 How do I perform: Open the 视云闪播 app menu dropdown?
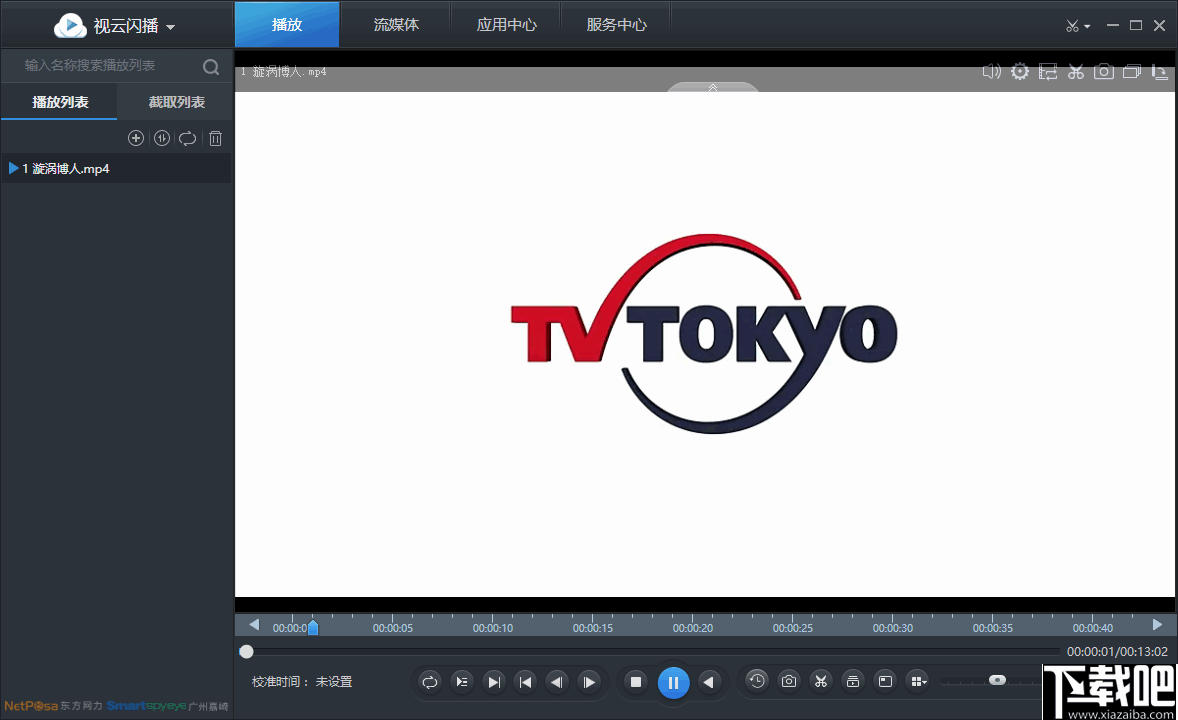(x=171, y=27)
